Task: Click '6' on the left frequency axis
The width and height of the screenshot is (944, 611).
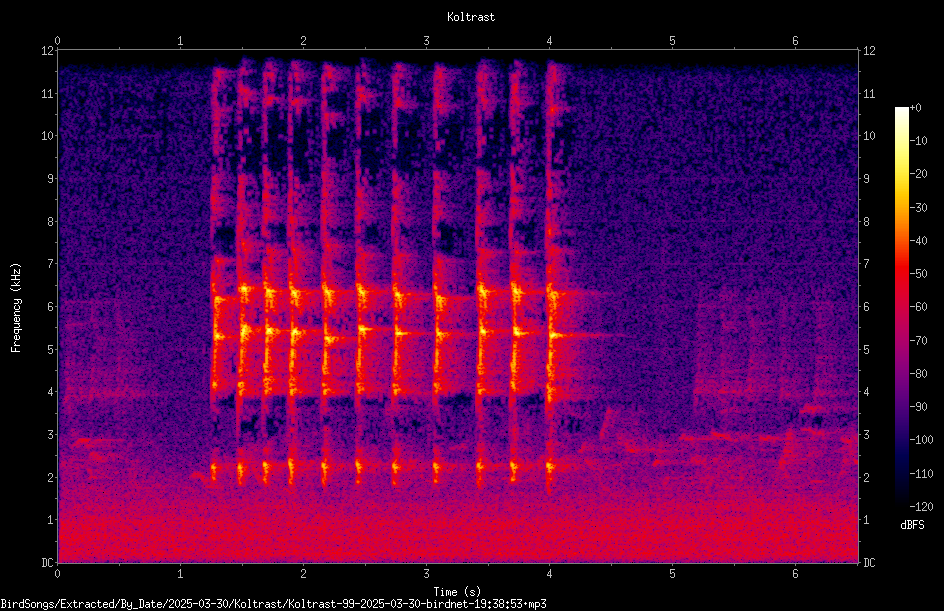Action: 51,306
